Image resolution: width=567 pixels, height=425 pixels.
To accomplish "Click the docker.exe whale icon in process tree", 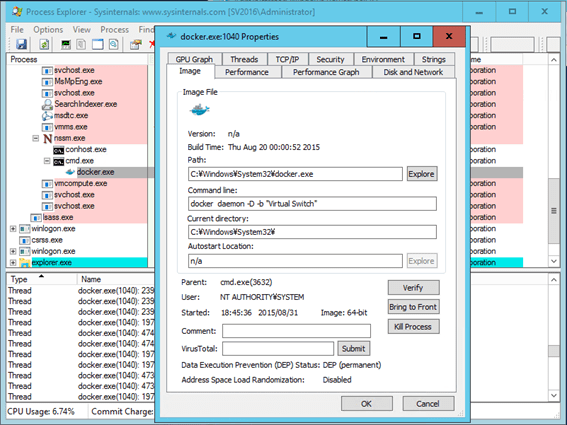I will [x=70, y=172].
